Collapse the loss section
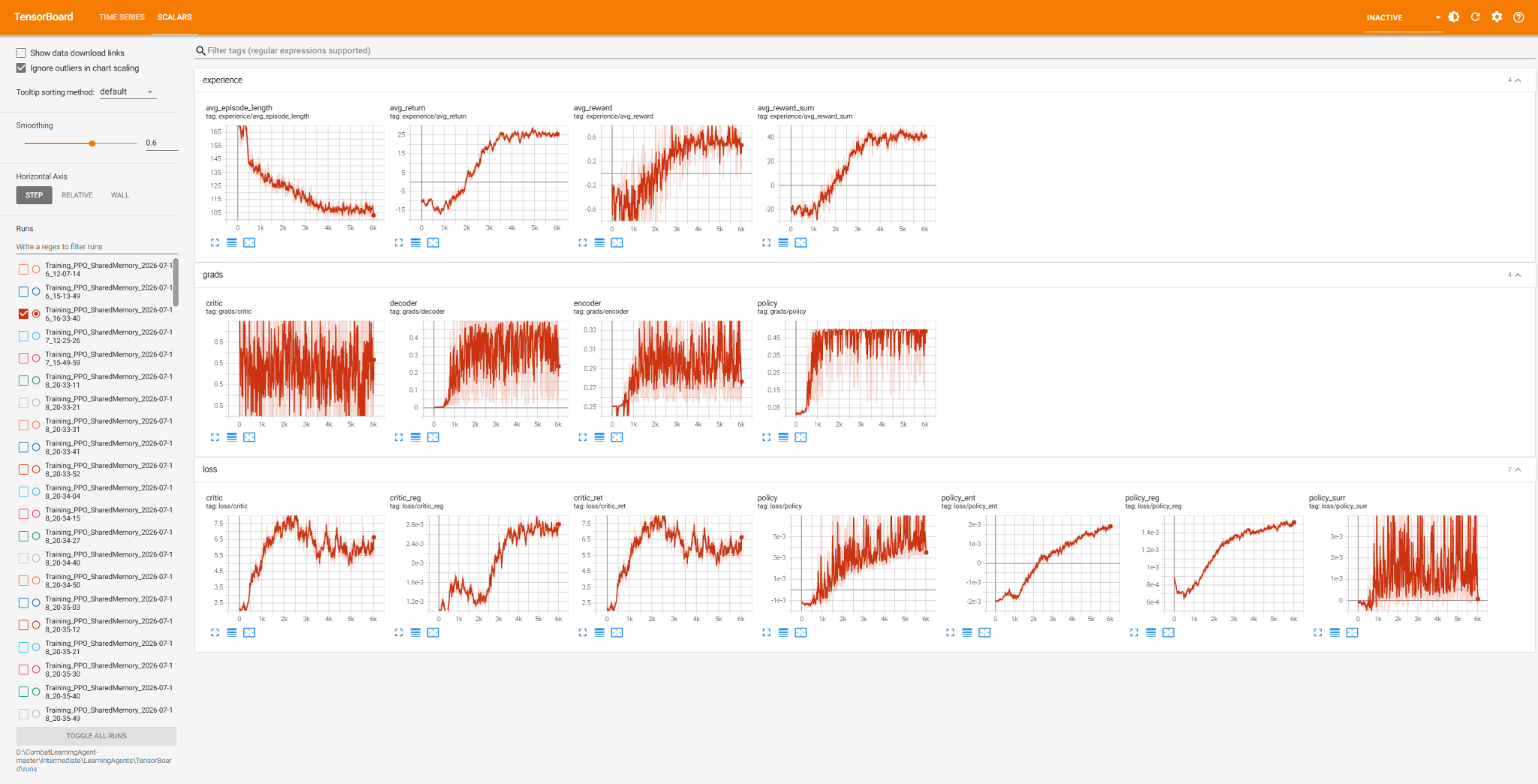This screenshot has height=784, width=1538. (x=1518, y=469)
